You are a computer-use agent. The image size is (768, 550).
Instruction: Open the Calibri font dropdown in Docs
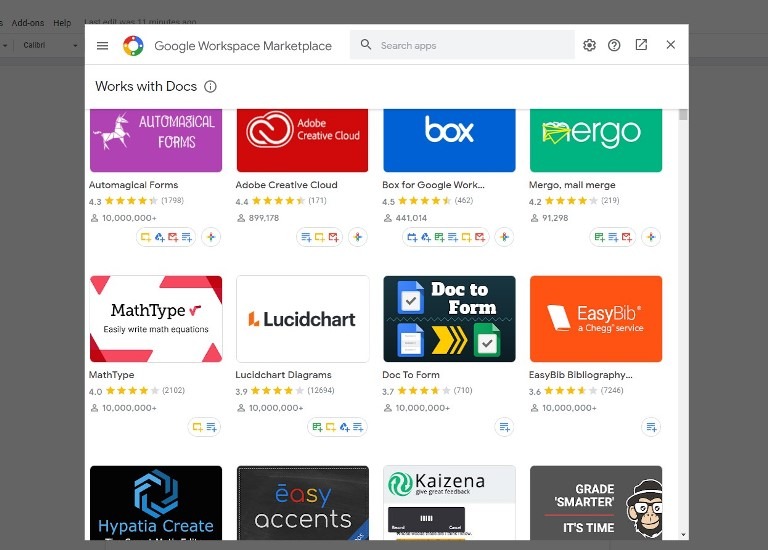[50, 45]
